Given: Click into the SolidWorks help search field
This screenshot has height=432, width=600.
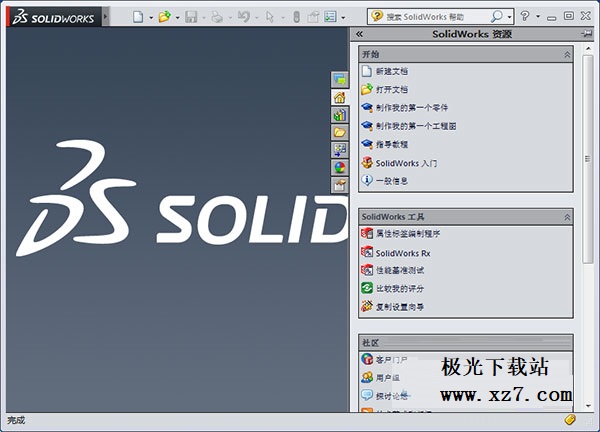Looking at the screenshot, I should tap(436, 17).
